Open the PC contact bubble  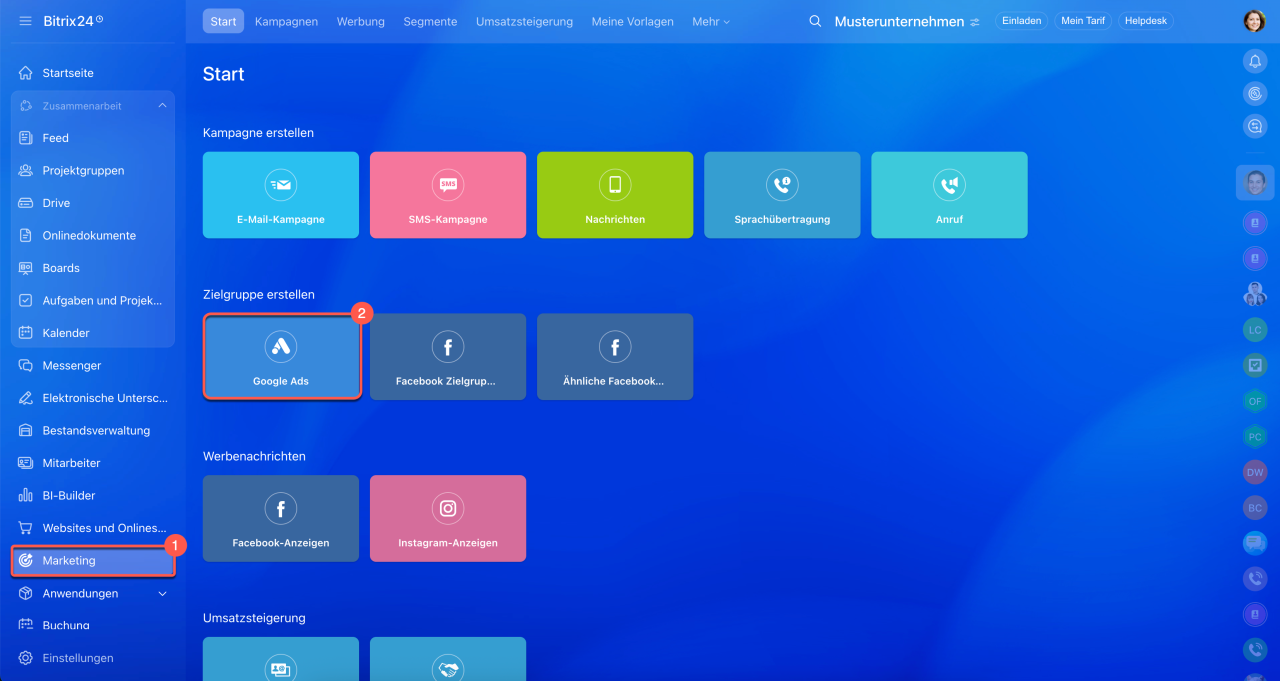coord(1255,437)
